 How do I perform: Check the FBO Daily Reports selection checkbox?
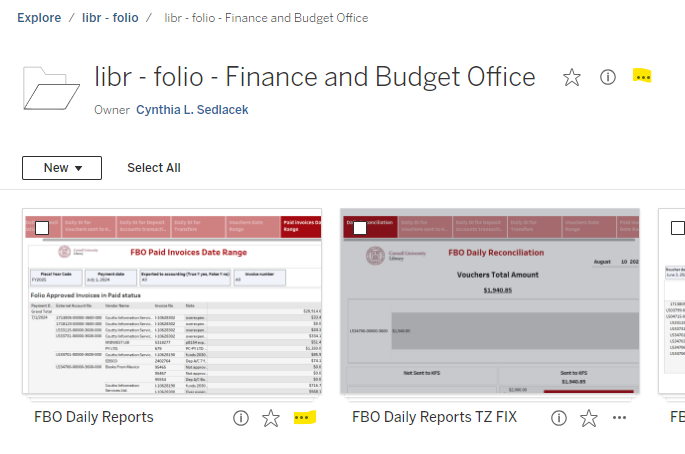pyautogui.click(x=42, y=228)
